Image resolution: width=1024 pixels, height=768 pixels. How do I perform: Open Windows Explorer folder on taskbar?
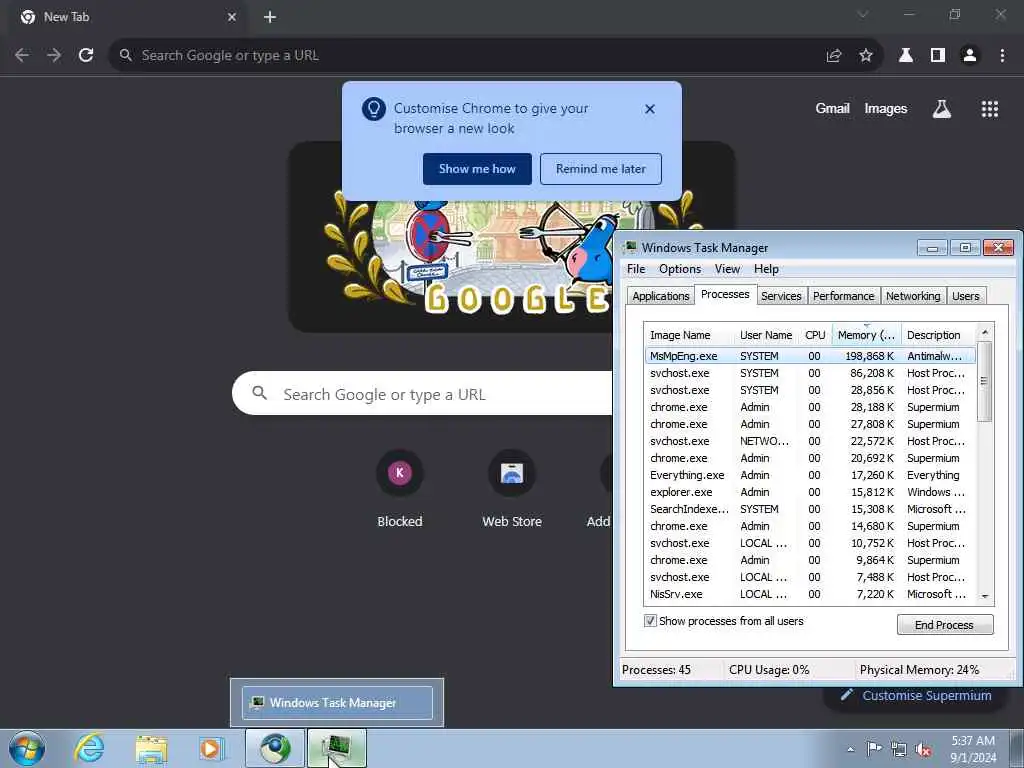click(152, 748)
